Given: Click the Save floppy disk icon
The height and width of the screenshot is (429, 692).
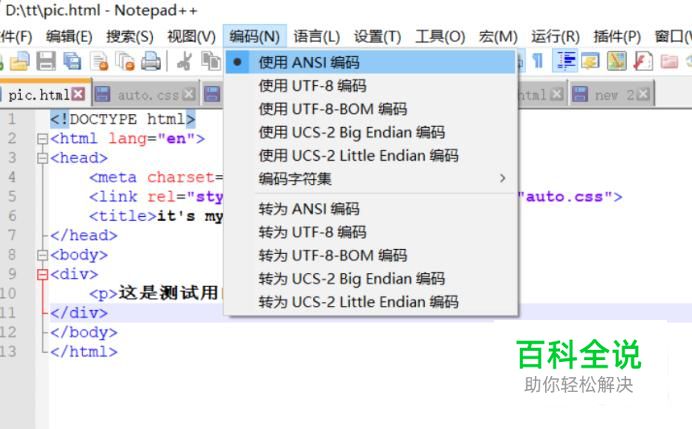Looking at the screenshot, I should [46, 61].
